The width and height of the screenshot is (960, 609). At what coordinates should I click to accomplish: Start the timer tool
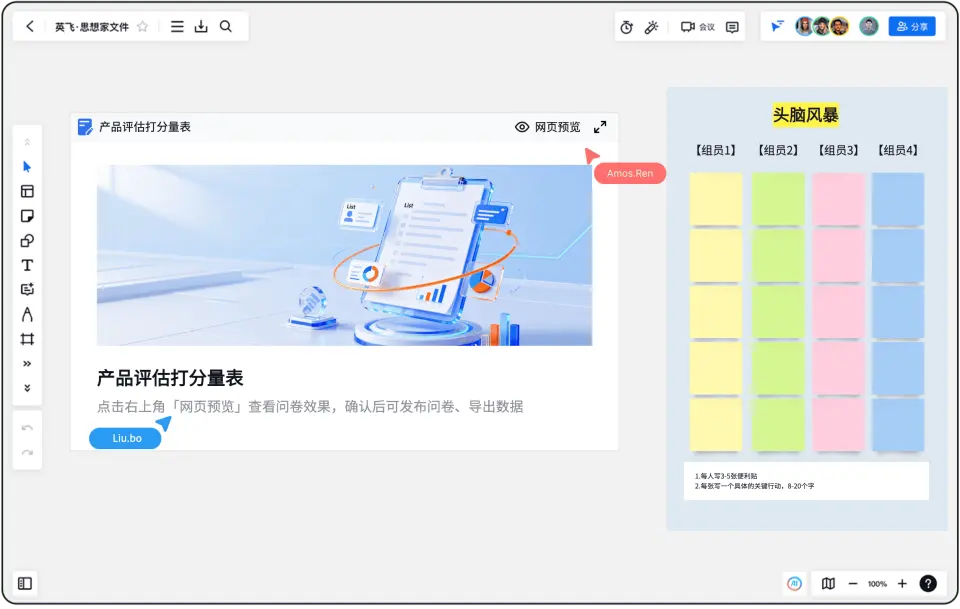pos(626,27)
